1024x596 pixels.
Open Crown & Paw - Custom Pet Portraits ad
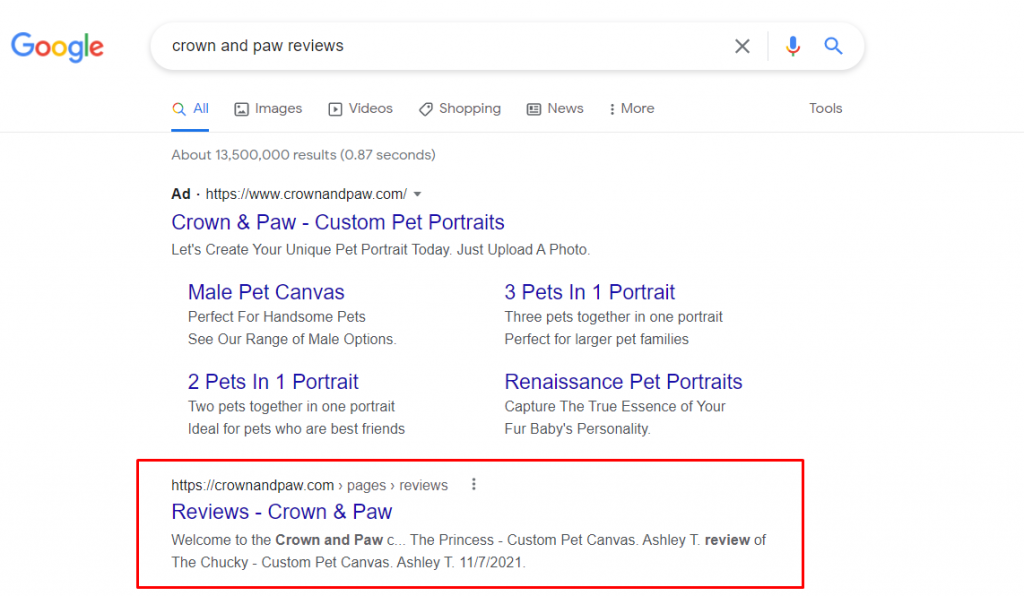(338, 222)
